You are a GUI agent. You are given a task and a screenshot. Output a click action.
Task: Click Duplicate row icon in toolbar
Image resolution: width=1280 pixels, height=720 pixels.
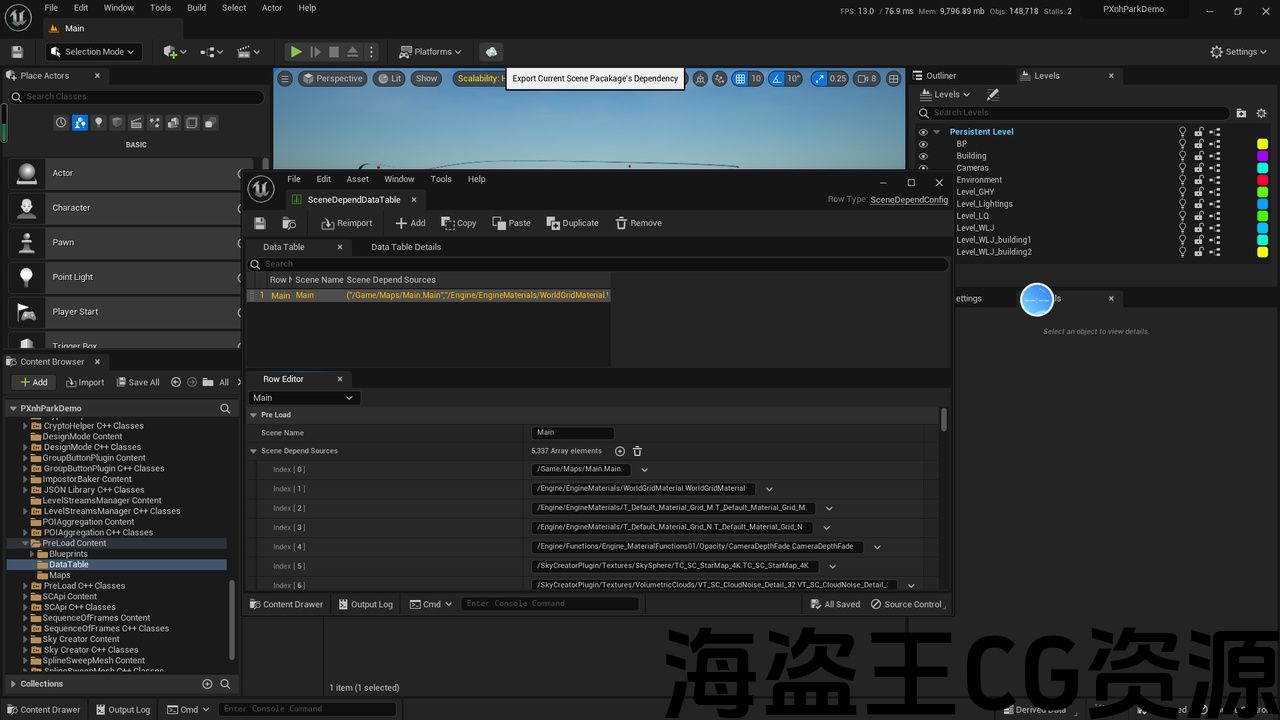(553, 223)
